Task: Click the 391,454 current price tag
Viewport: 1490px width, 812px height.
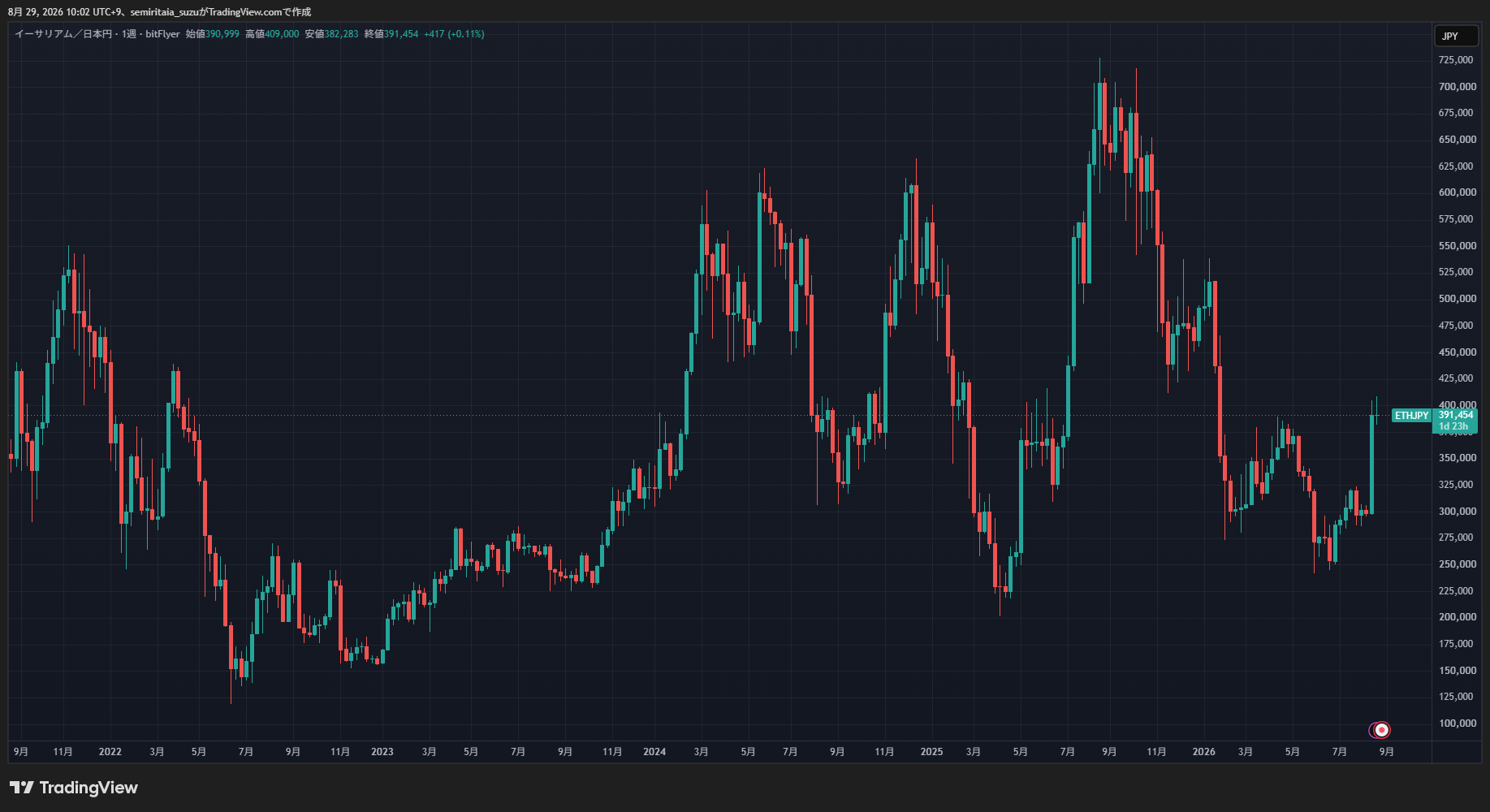Action: pyautogui.click(x=1455, y=415)
